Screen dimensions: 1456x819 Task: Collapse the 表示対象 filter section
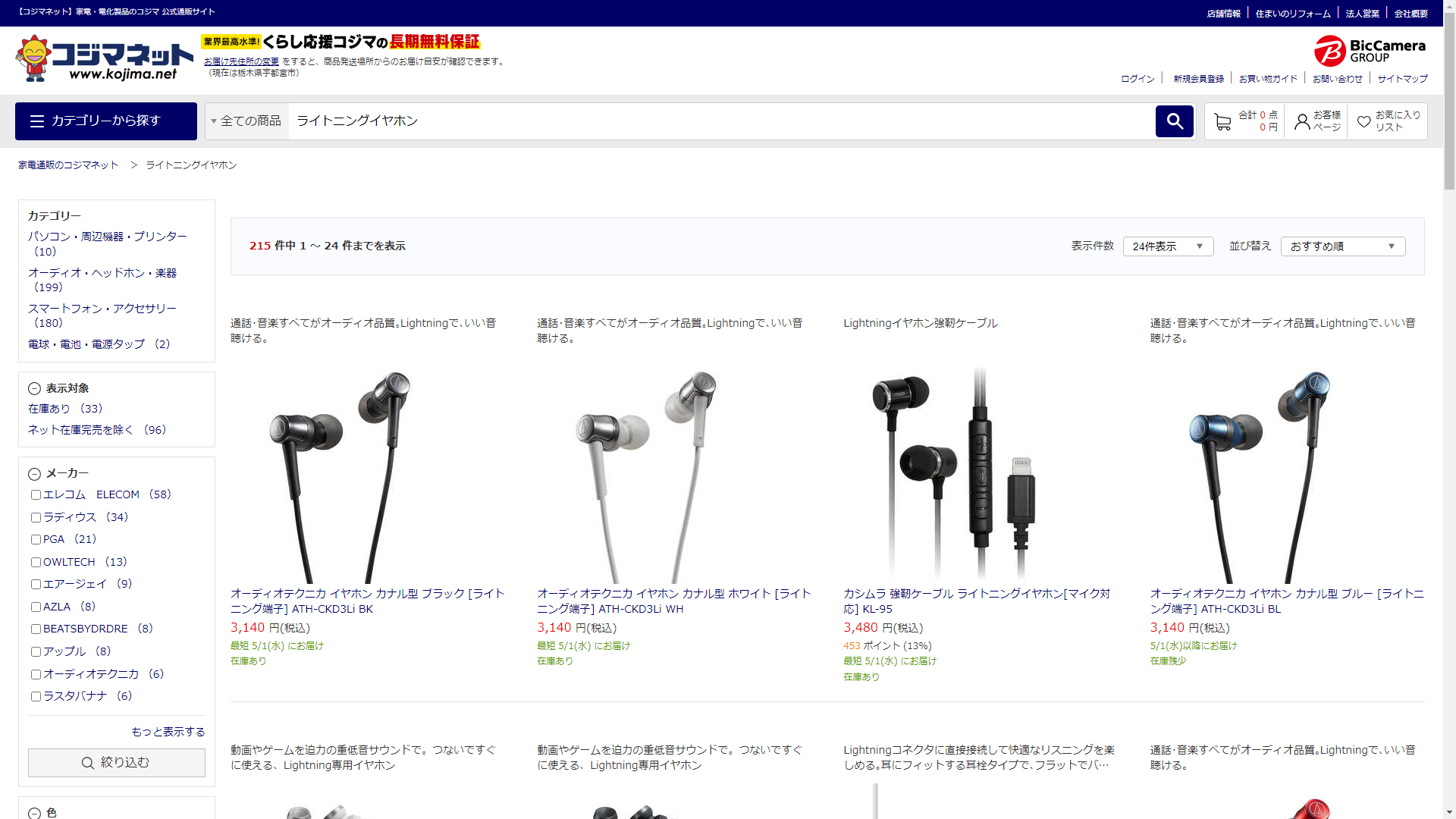pyautogui.click(x=34, y=389)
